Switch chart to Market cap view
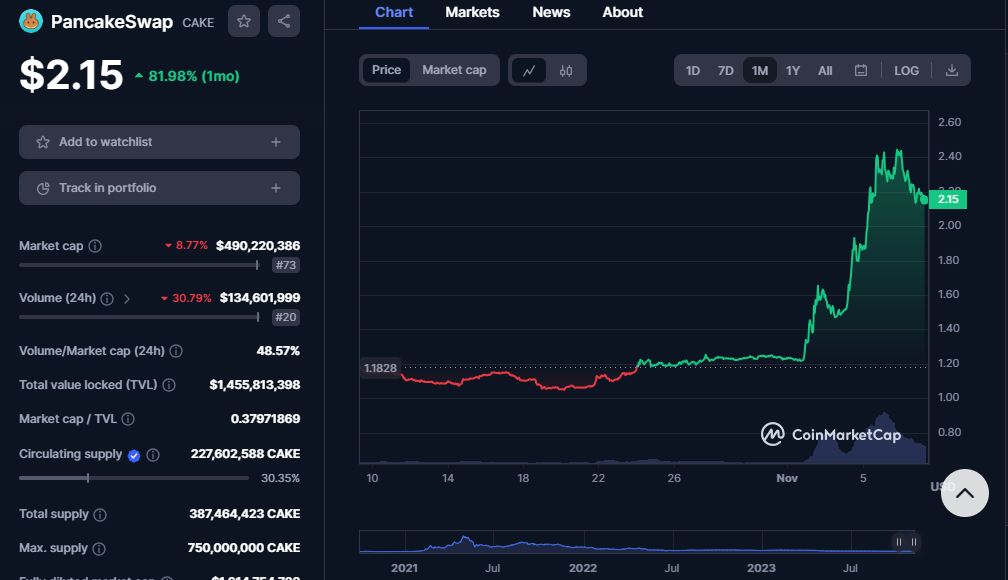 tap(454, 70)
